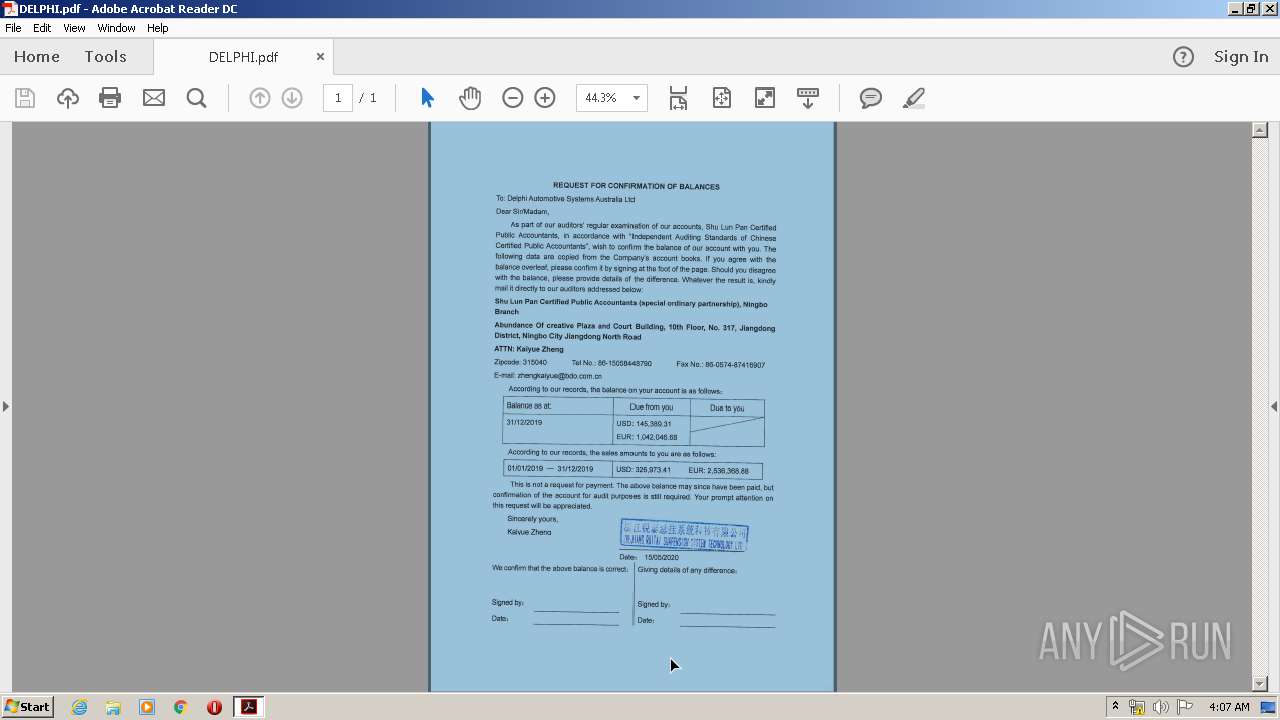1280x720 pixels.
Task: Print the document
Action: pos(110,98)
